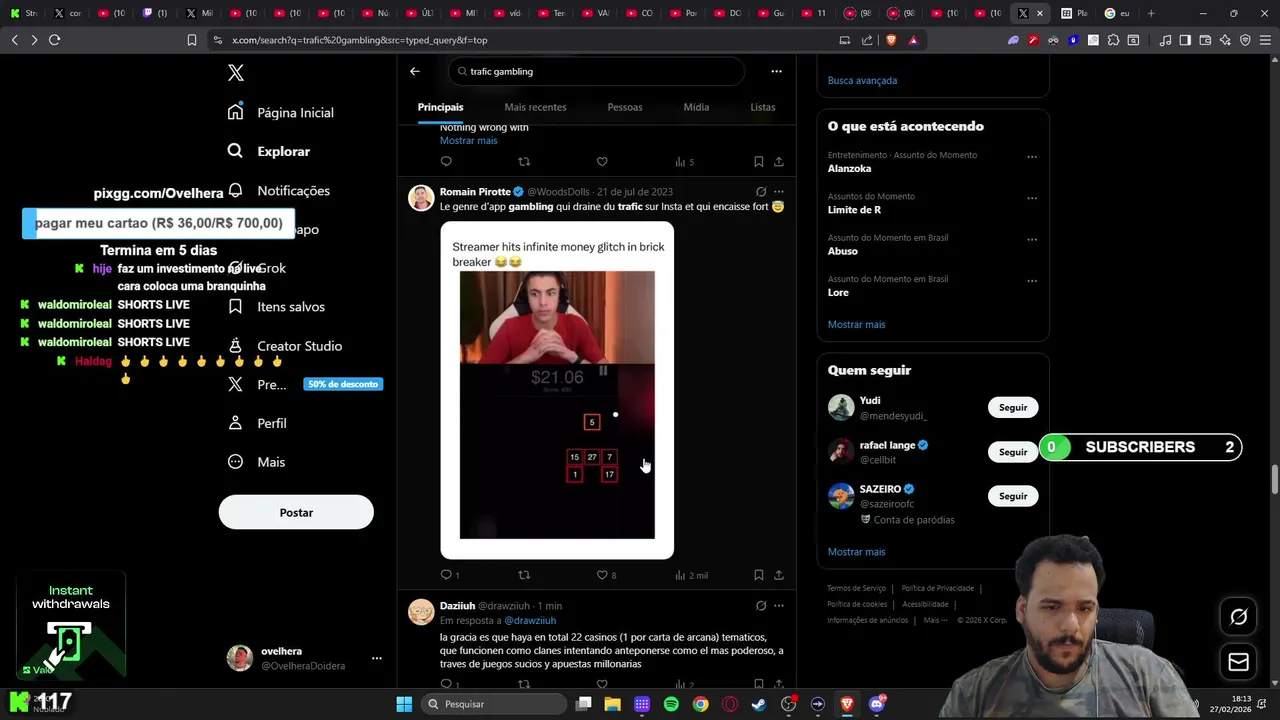Open the Notificações bell icon
The height and width of the screenshot is (720, 1280).
coord(235,190)
